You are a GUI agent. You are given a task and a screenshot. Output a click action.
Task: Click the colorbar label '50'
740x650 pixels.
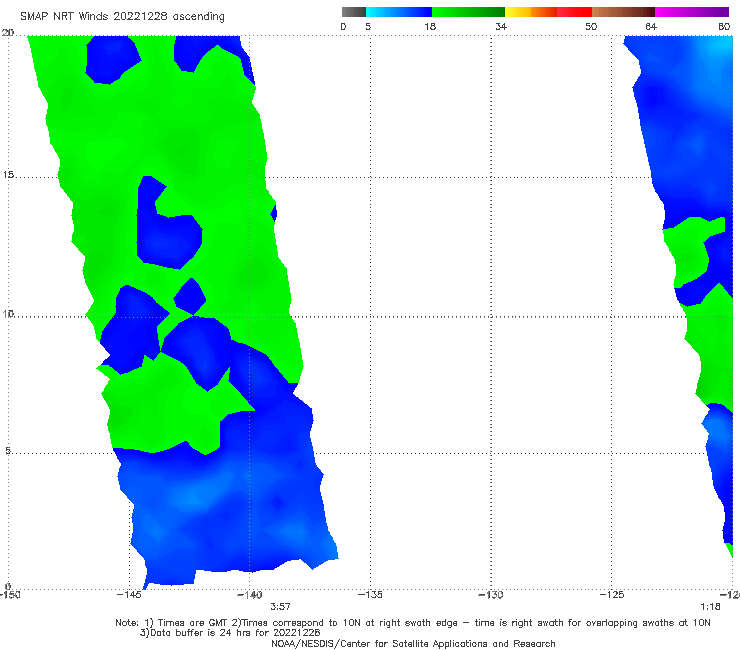click(x=591, y=26)
